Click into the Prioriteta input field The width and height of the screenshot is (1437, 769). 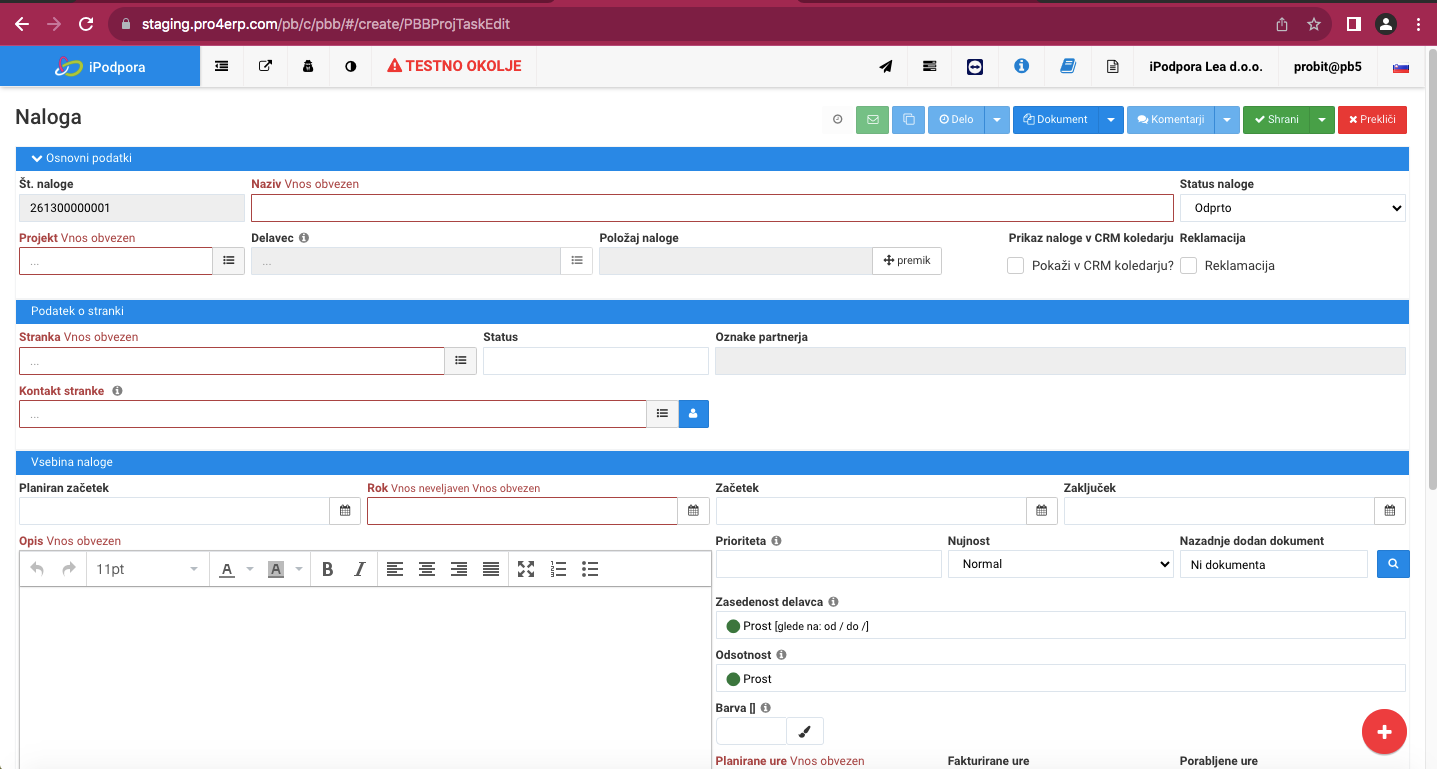click(829, 564)
